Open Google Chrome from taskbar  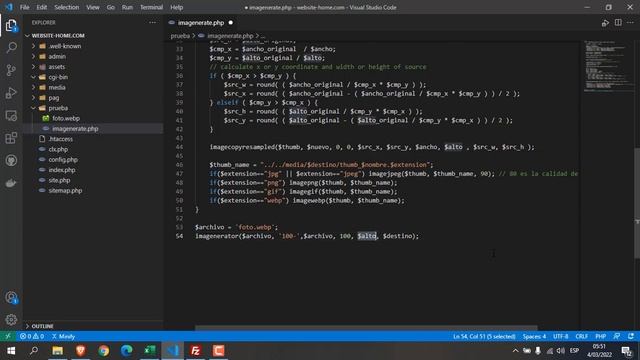point(104,351)
